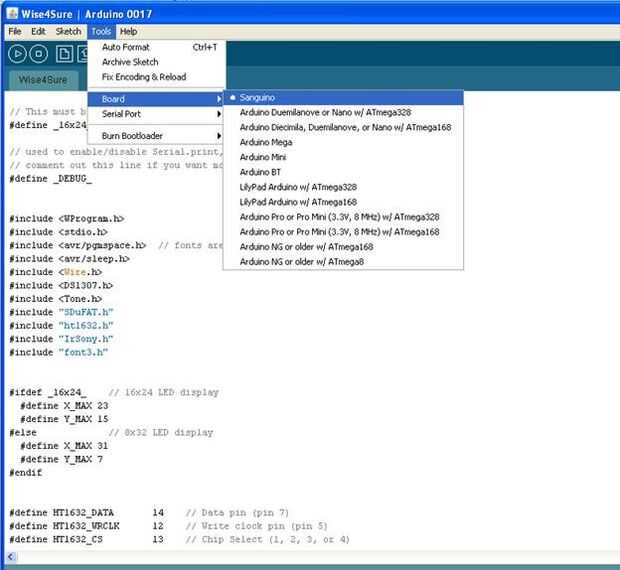Click the #define HT1632_DATA line
Image resolution: width=620 pixels, height=570 pixels.
coord(149,513)
